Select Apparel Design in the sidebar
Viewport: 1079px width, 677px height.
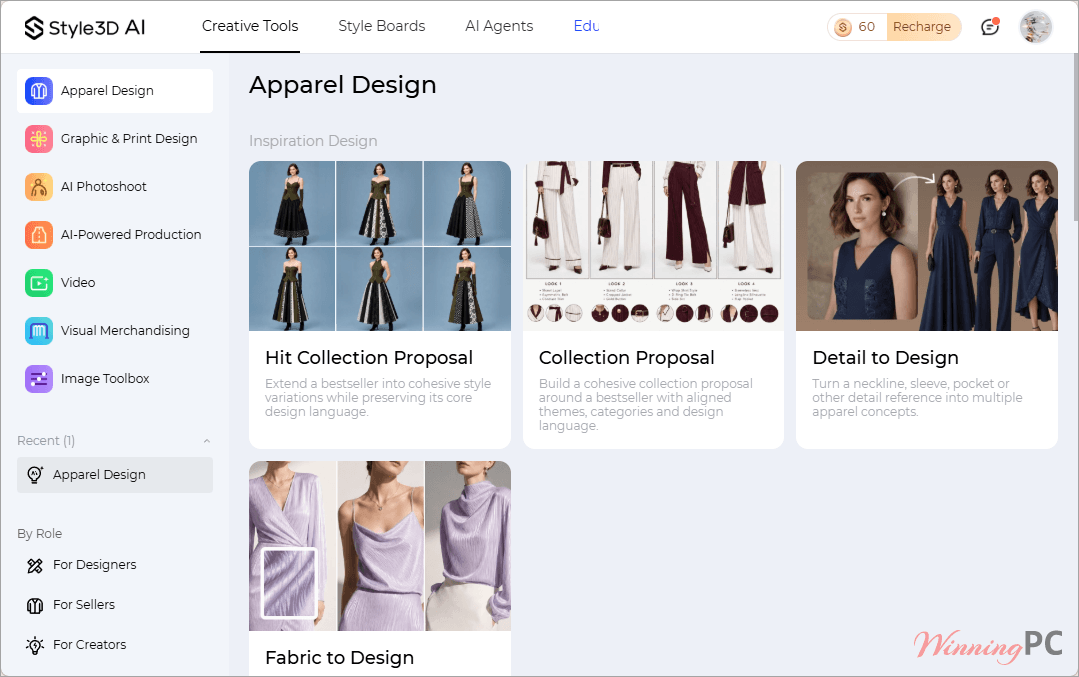[x=115, y=91]
